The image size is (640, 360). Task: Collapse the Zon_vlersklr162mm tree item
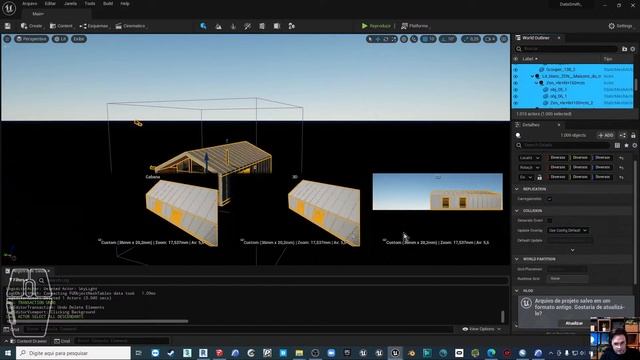pyautogui.click(x=536, y=83)
